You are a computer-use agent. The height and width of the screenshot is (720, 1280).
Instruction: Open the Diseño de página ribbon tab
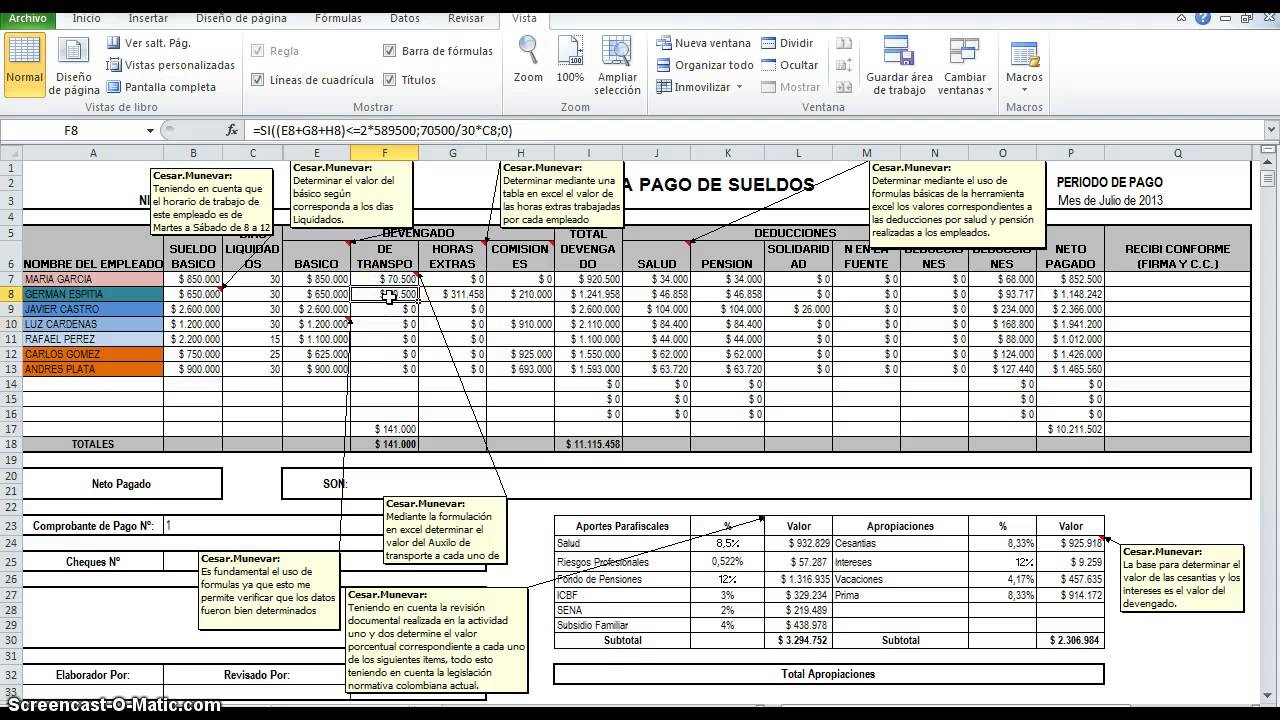(x=241, y=18)
